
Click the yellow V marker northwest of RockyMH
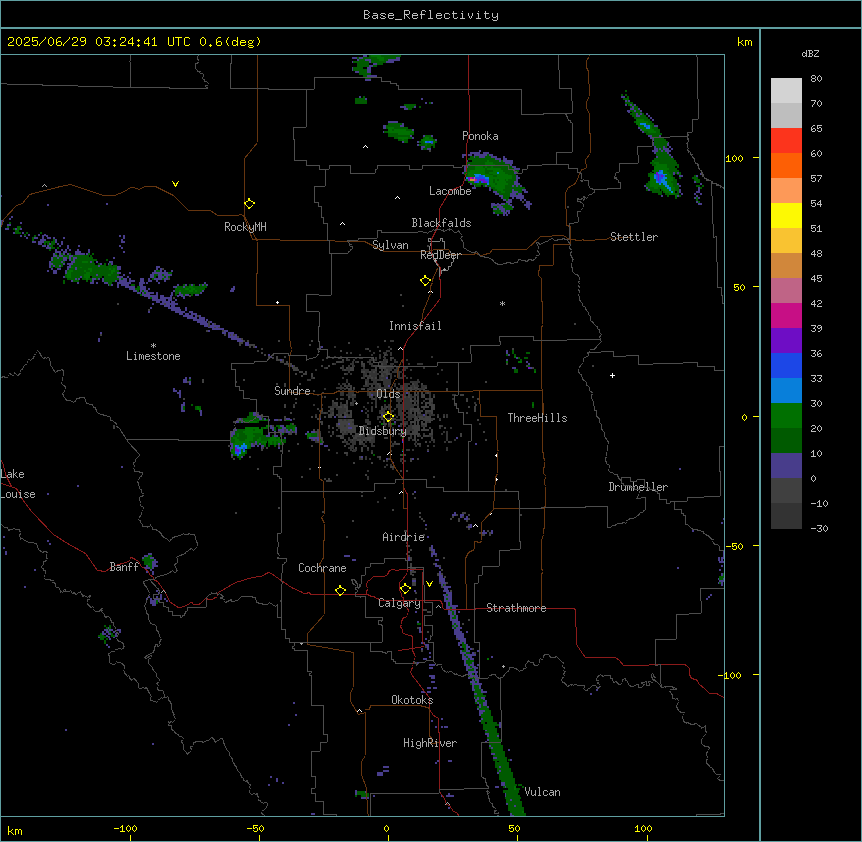tap(175, 184)
